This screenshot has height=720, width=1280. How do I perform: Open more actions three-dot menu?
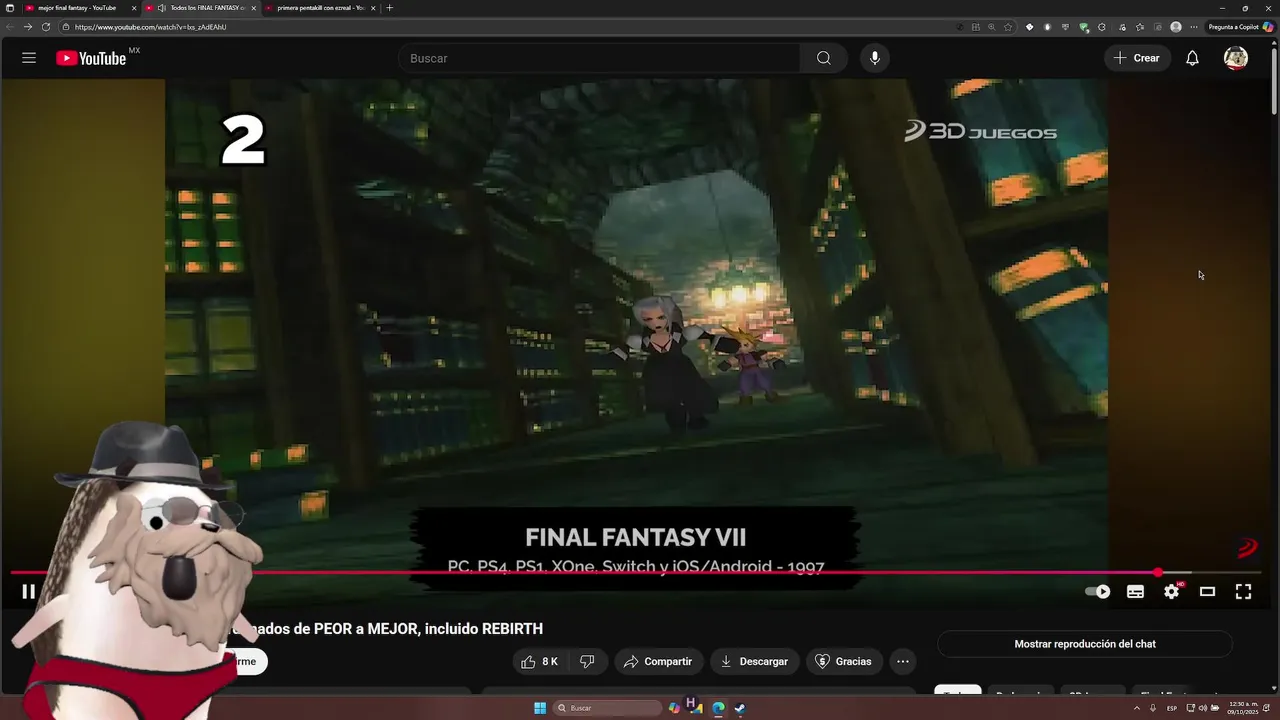tap(903, 661)
